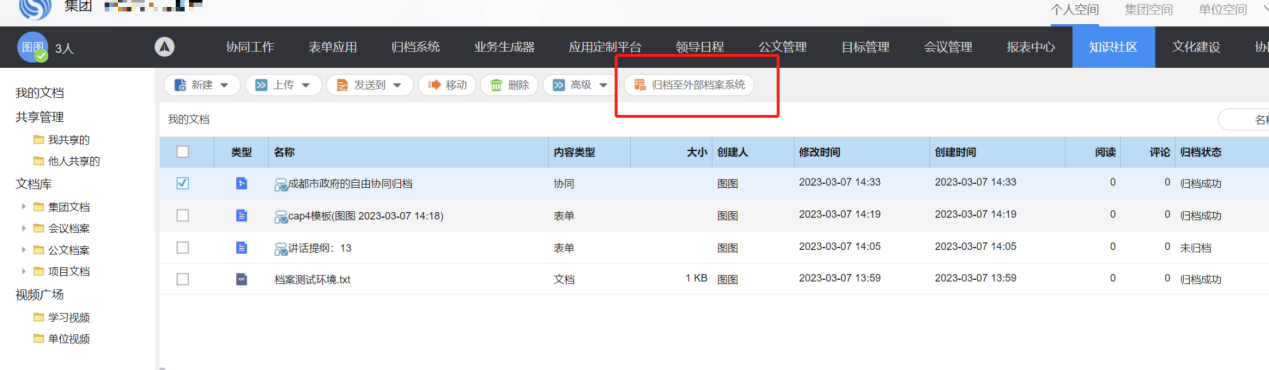Select 文档库 in the sidebar

[34, 184]
